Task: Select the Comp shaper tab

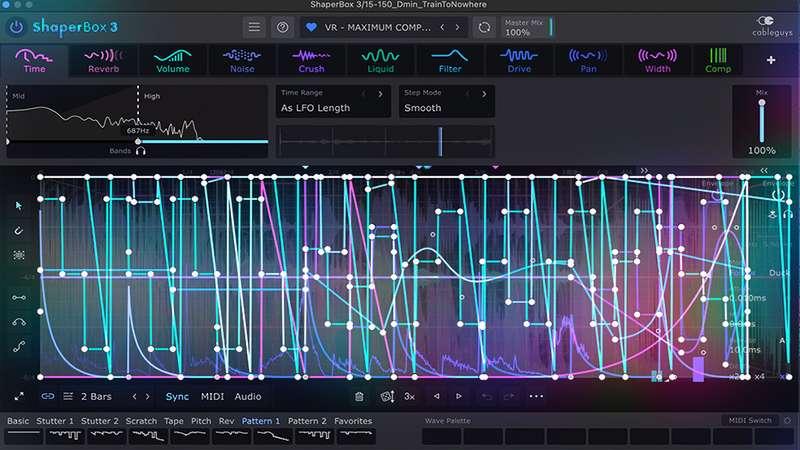Action: pyautogui.click(x=718, y=61)
